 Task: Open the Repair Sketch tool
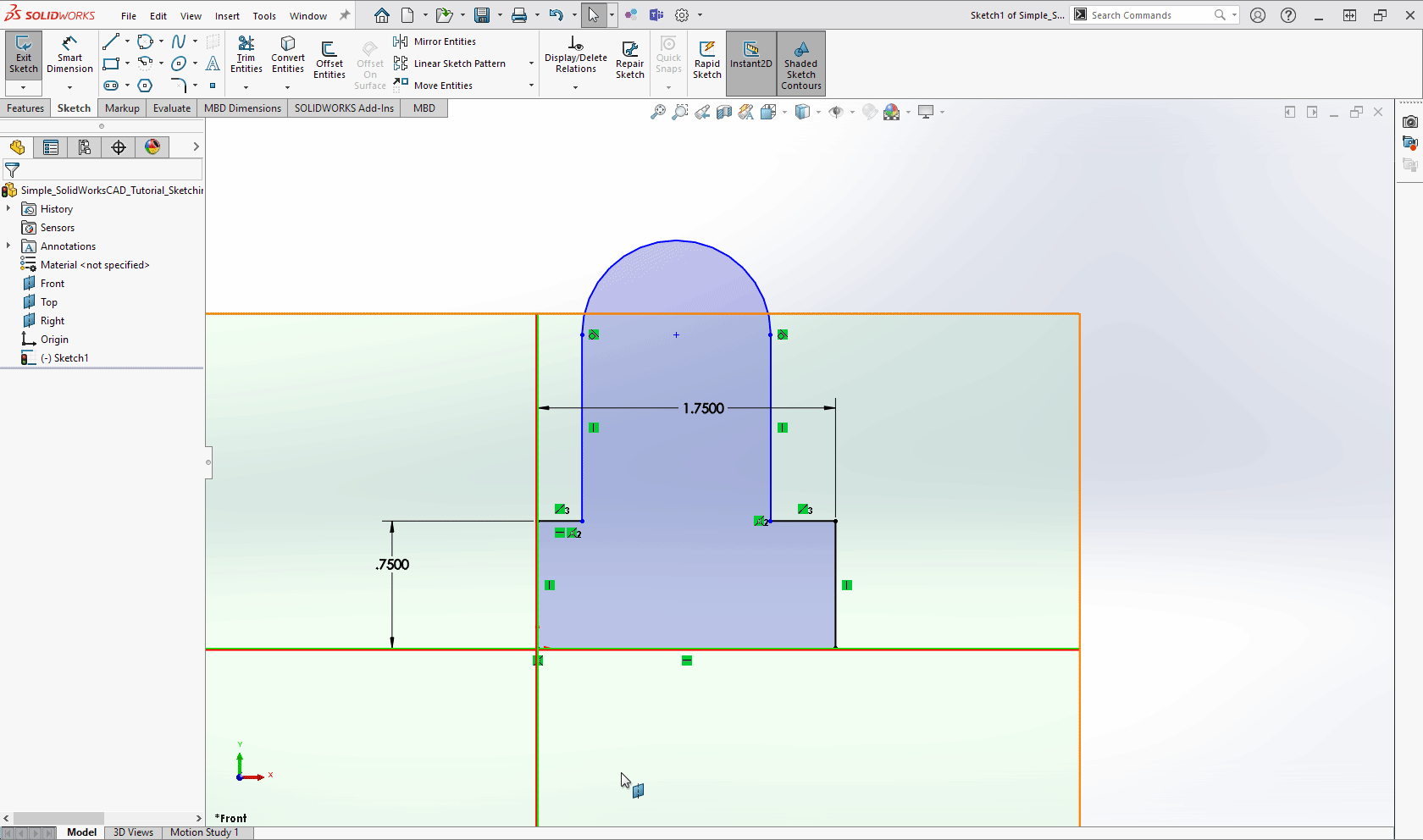630,52
